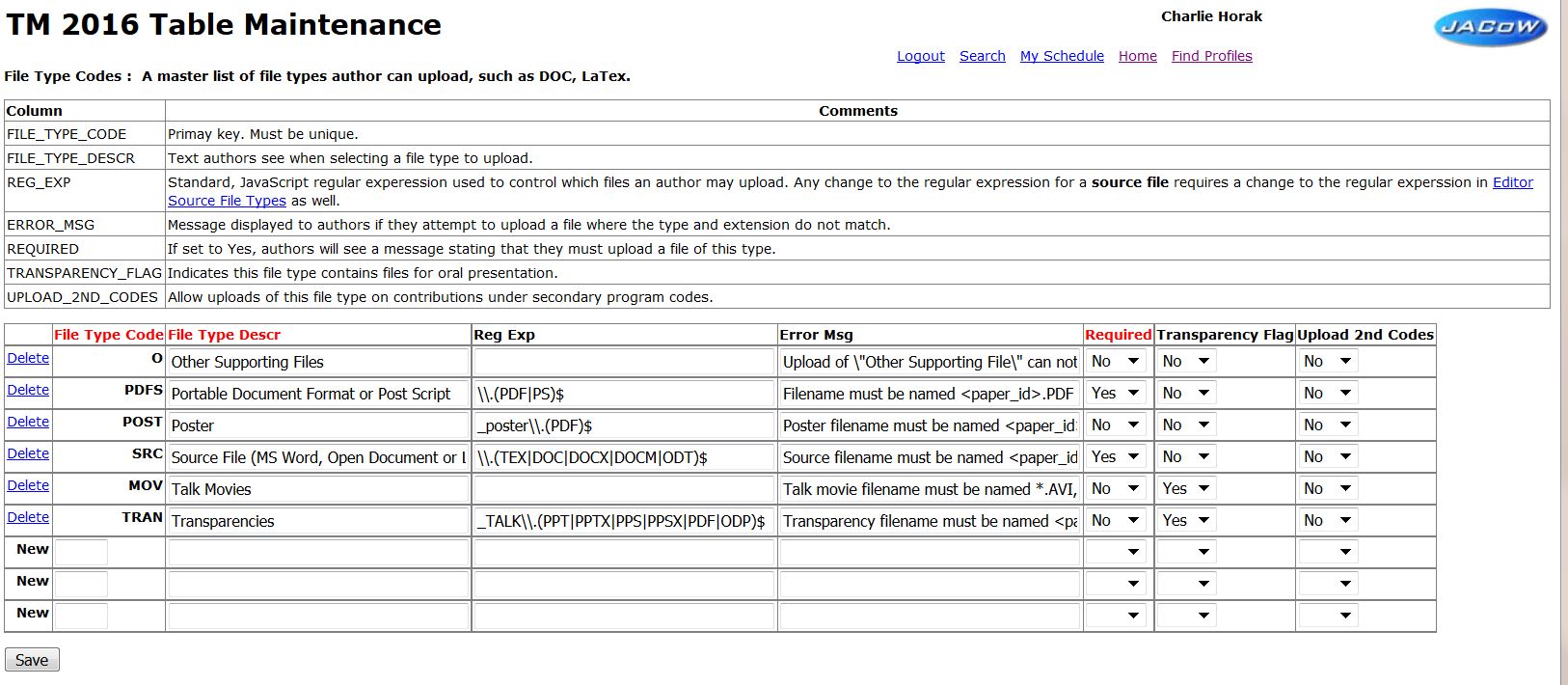Screen dimensions: 1568x685
Task: Open Transparency Flag dropdown in Transparencies row
Action: coord(1187,521)
